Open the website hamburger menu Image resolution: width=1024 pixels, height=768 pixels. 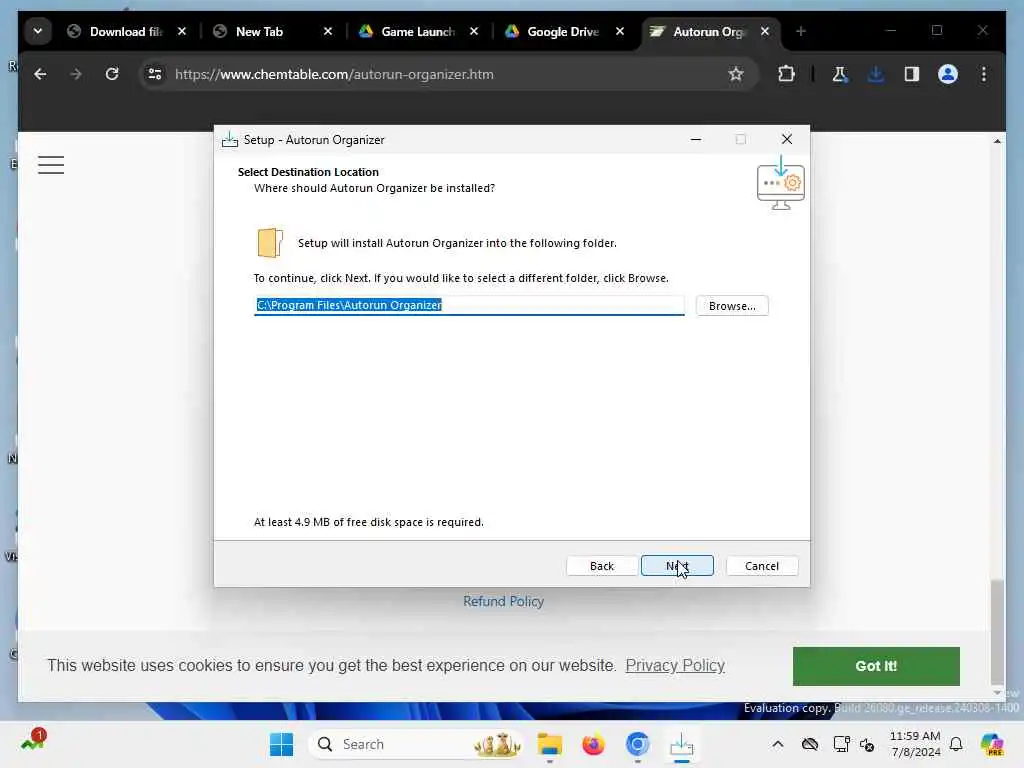click(51, 165)
